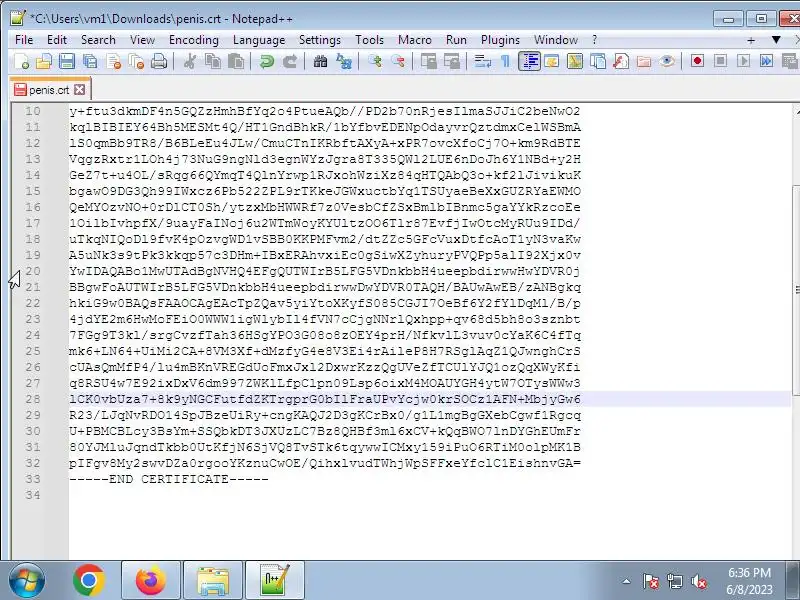Toggle synchronize vertical scrolling icon
This screenshot has height=600, width=800.
click(x=429, y=62)
